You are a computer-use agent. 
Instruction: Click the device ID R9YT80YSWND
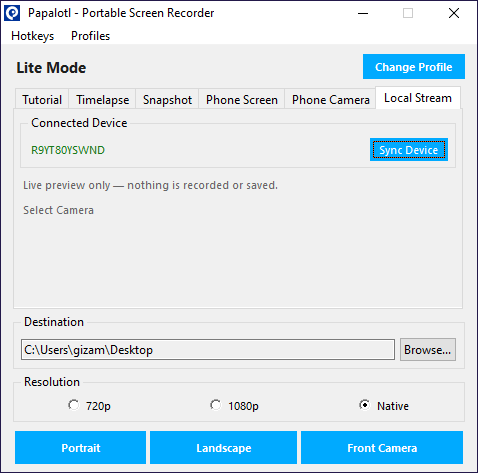click(x=68, y=150)
